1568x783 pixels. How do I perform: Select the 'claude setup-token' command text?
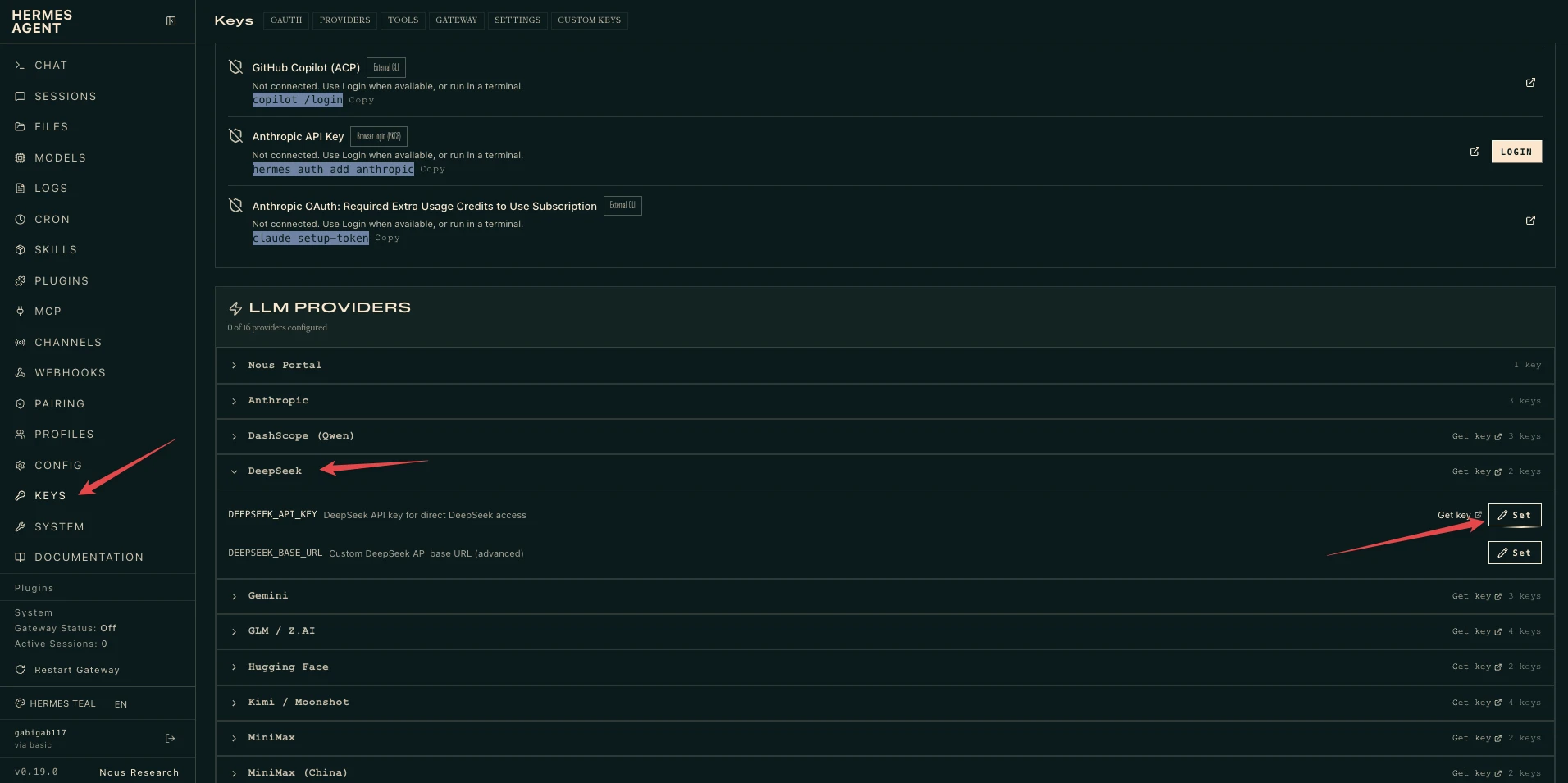point(311,239)
